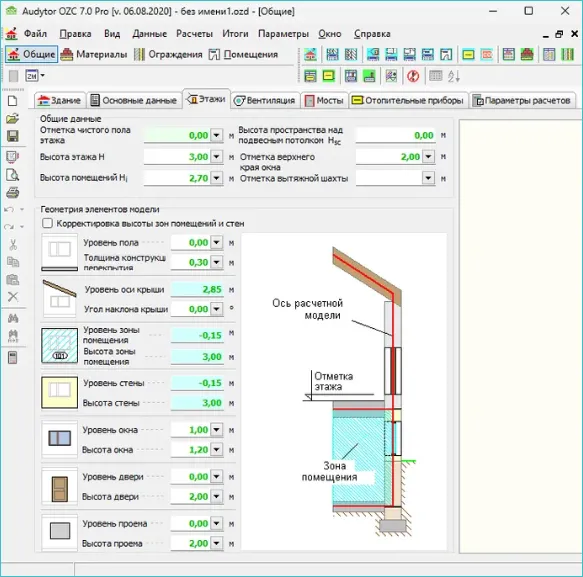Viewport: 583px width, 577px height.
Task: Click the Paste clipboard icon in sidebar
Action: click(13, 280)
